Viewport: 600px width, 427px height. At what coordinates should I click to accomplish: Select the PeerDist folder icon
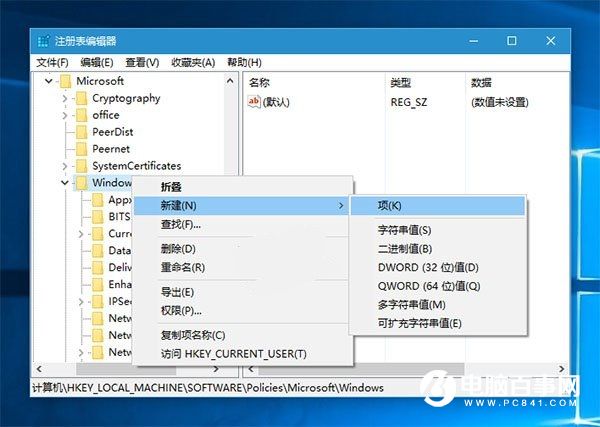tap(82, 132)
